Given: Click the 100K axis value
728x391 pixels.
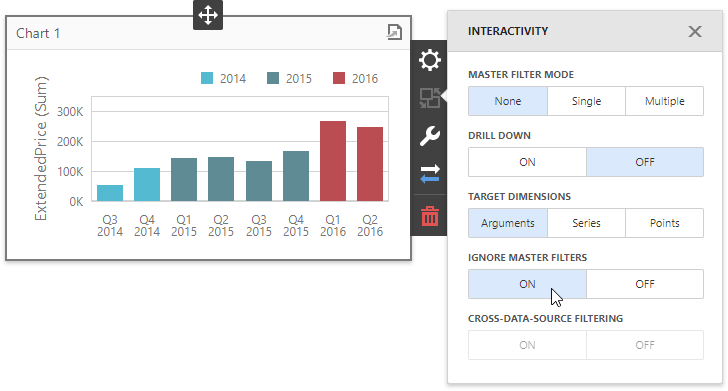Looking at the screenshot, I should point(70,172).
